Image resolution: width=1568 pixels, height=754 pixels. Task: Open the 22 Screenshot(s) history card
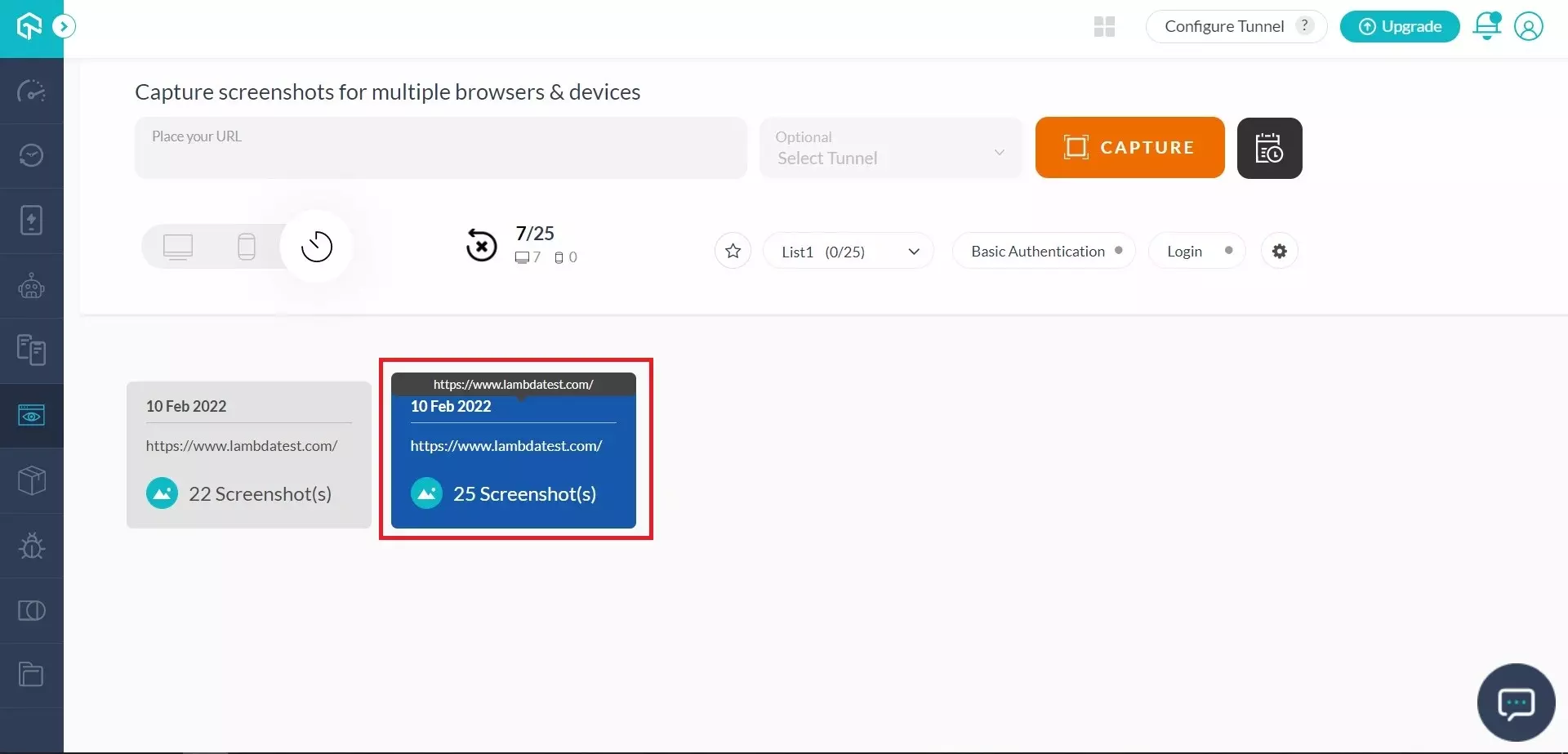coord(249,455)
